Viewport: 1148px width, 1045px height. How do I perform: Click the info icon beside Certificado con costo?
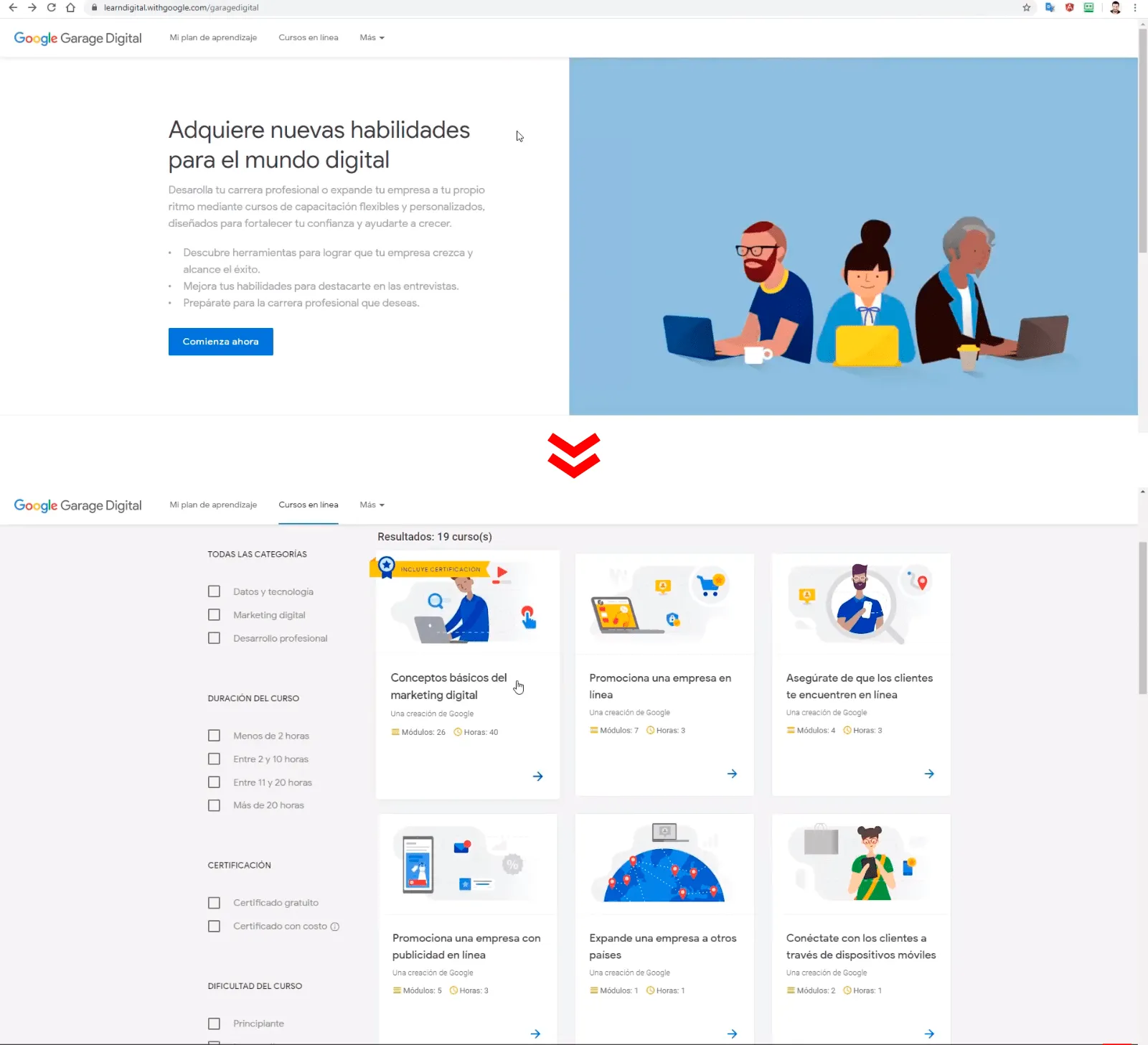click(x=334, y=927)
